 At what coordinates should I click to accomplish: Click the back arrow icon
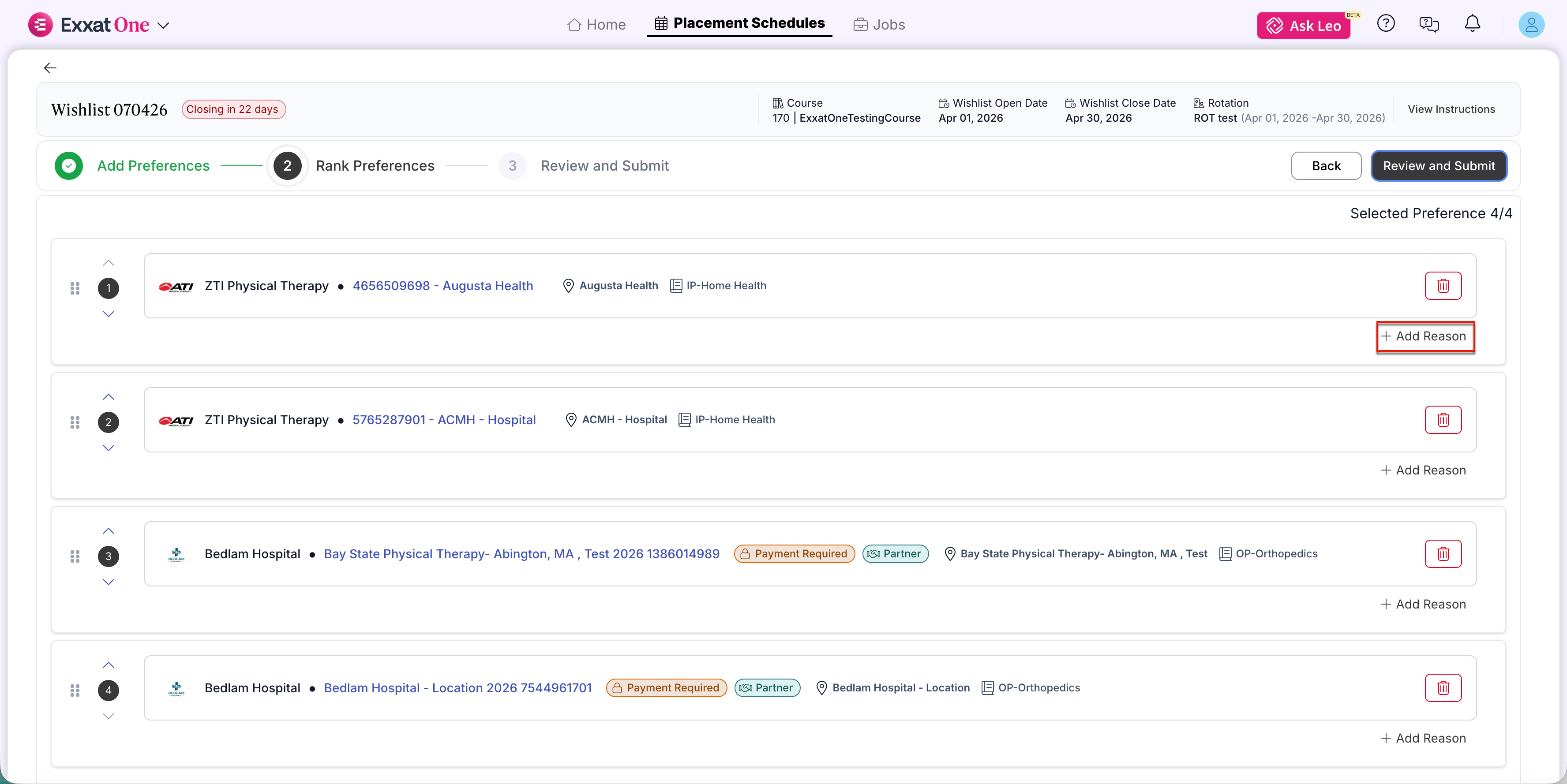point(50,68)
